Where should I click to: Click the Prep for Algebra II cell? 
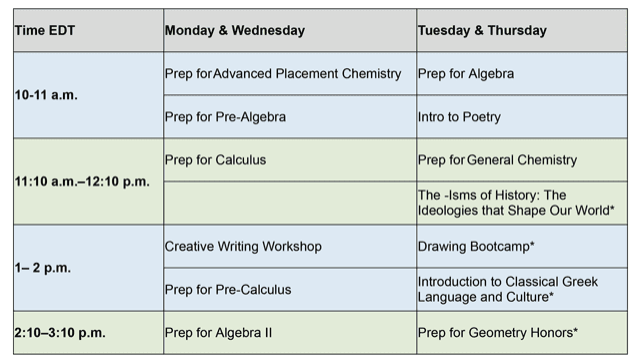[290, 333]
